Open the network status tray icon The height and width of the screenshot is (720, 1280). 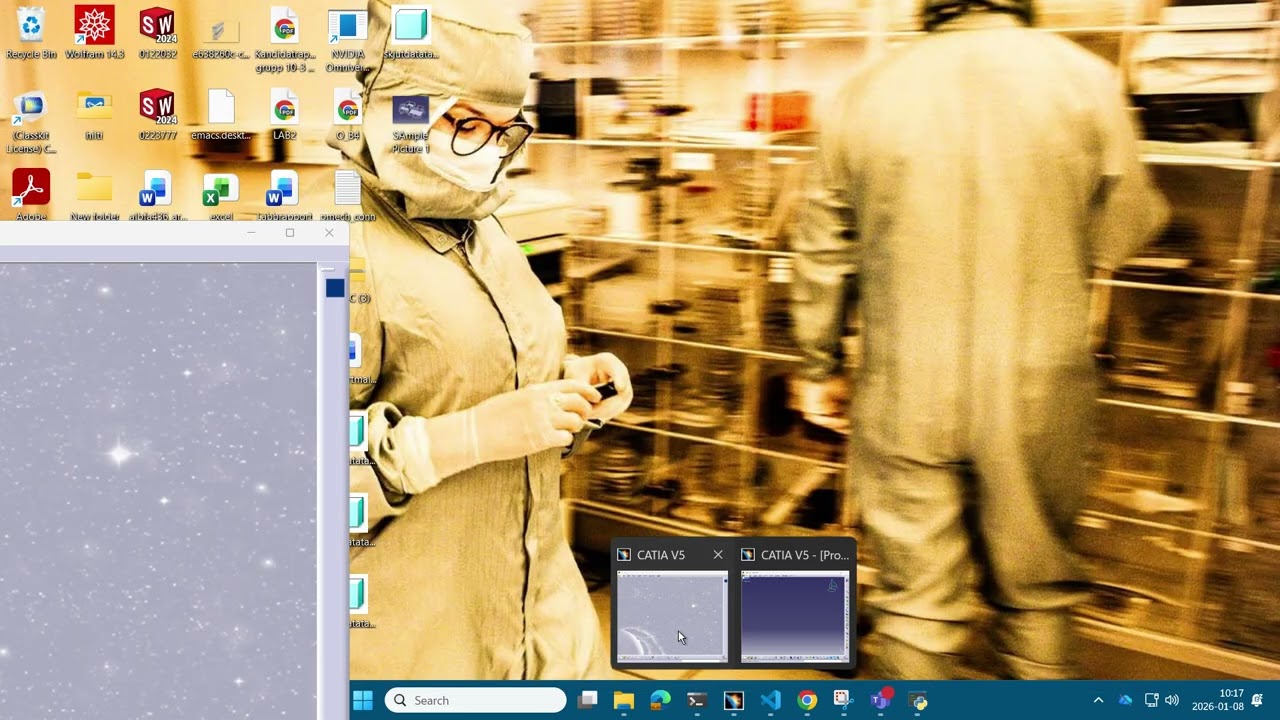click(1151, 700)
